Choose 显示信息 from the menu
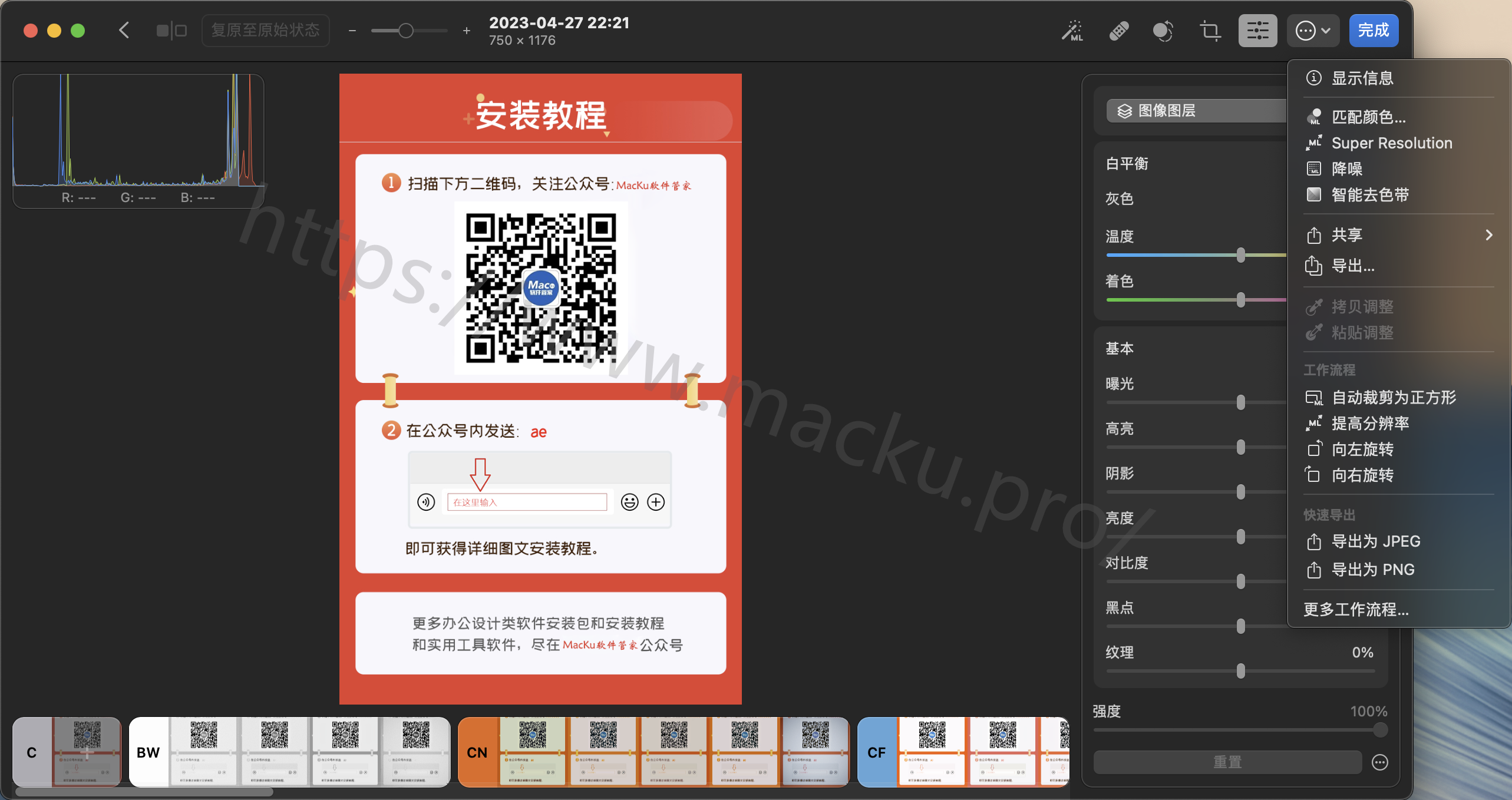Screen dimensions: 1512x800 pos(1399,78)
